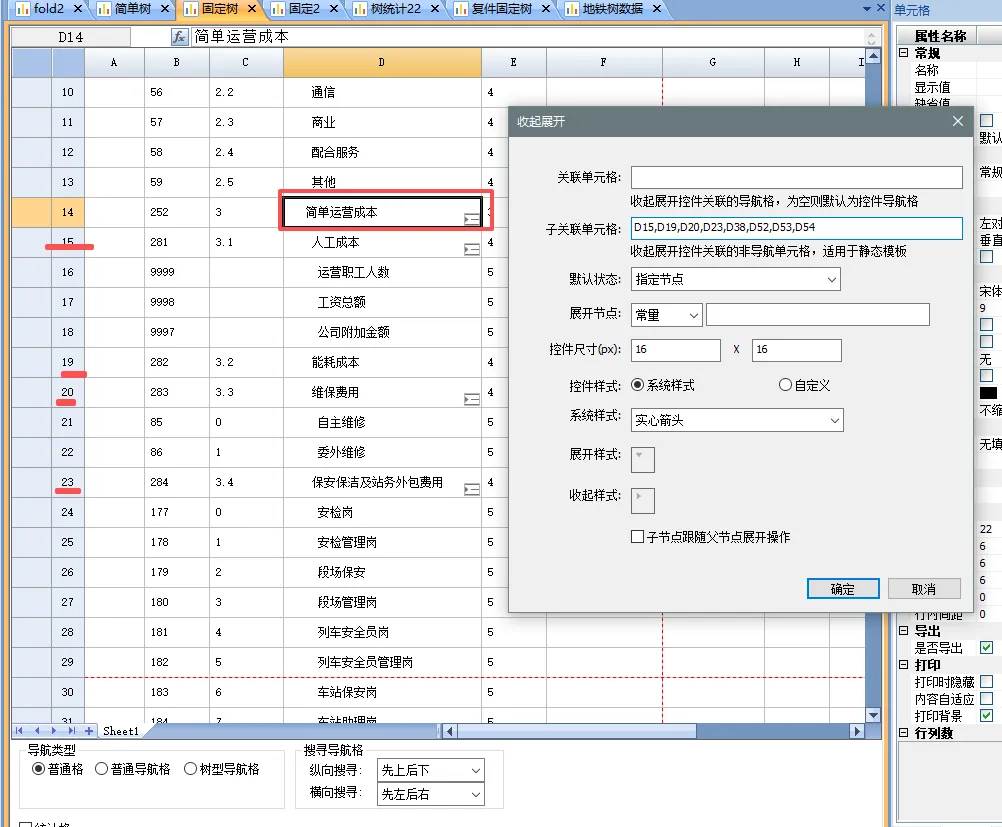Viewport: 1002px width, 827px height.
Task: Click the 取消 button
Action: coord(923,589)
